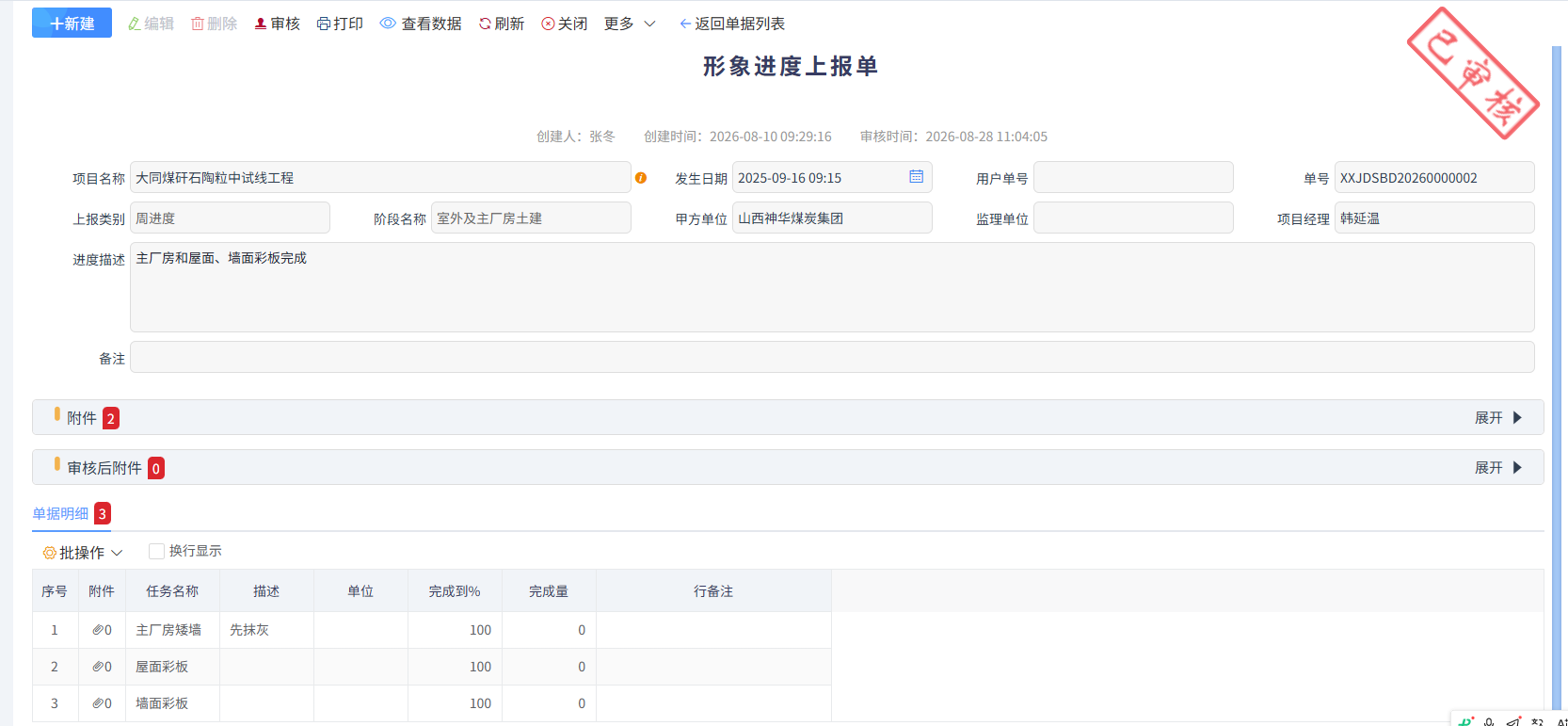The width and height of the screenshot is (1568, 726).
Task: Click the 先抹灰 description cell
Action: point(266,630)
